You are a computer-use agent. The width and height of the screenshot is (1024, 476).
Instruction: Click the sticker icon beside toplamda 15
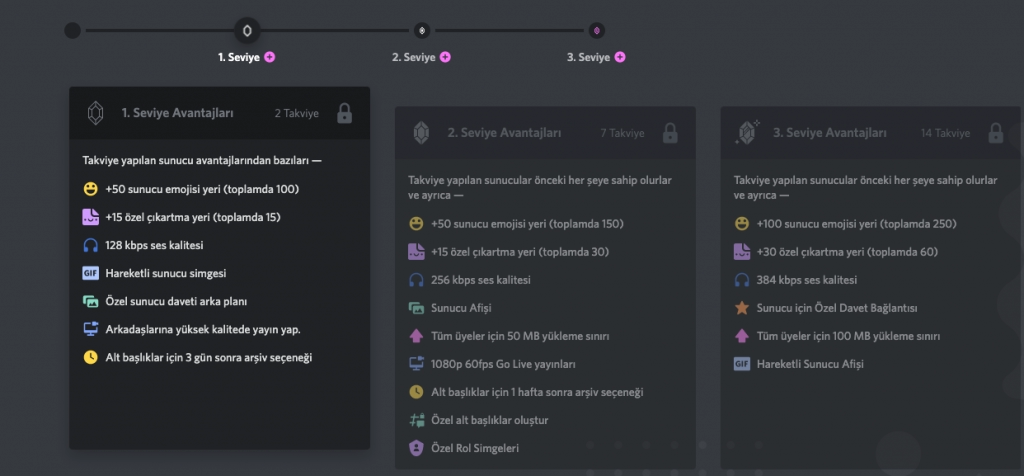pos(90,217)
